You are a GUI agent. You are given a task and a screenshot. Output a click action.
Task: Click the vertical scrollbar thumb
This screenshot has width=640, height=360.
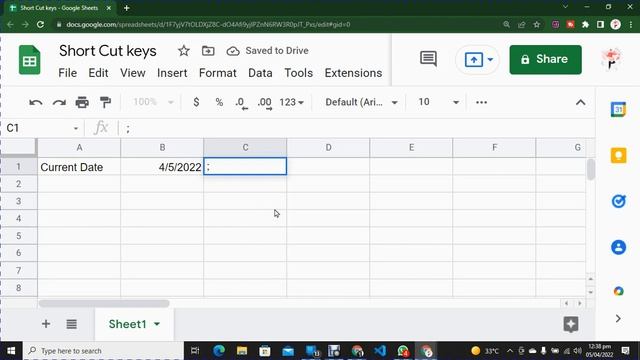pos(591,169)
